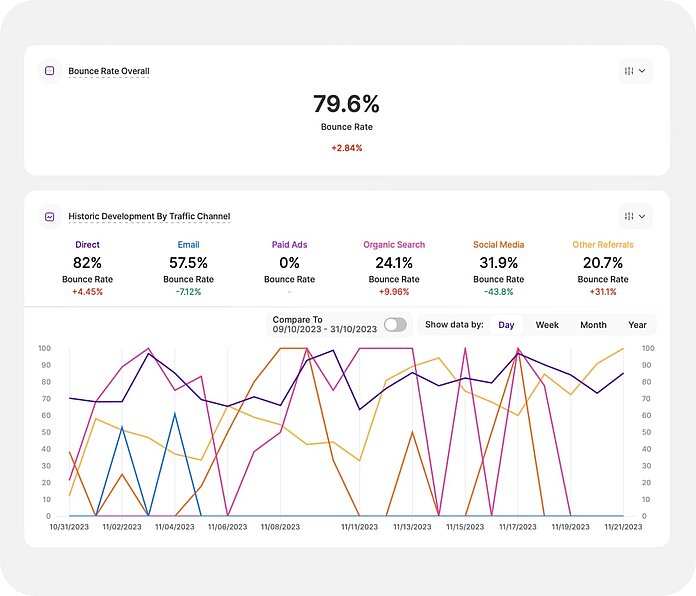
Task: Select the Other Referrals channel label
Action: pos(603,244)
